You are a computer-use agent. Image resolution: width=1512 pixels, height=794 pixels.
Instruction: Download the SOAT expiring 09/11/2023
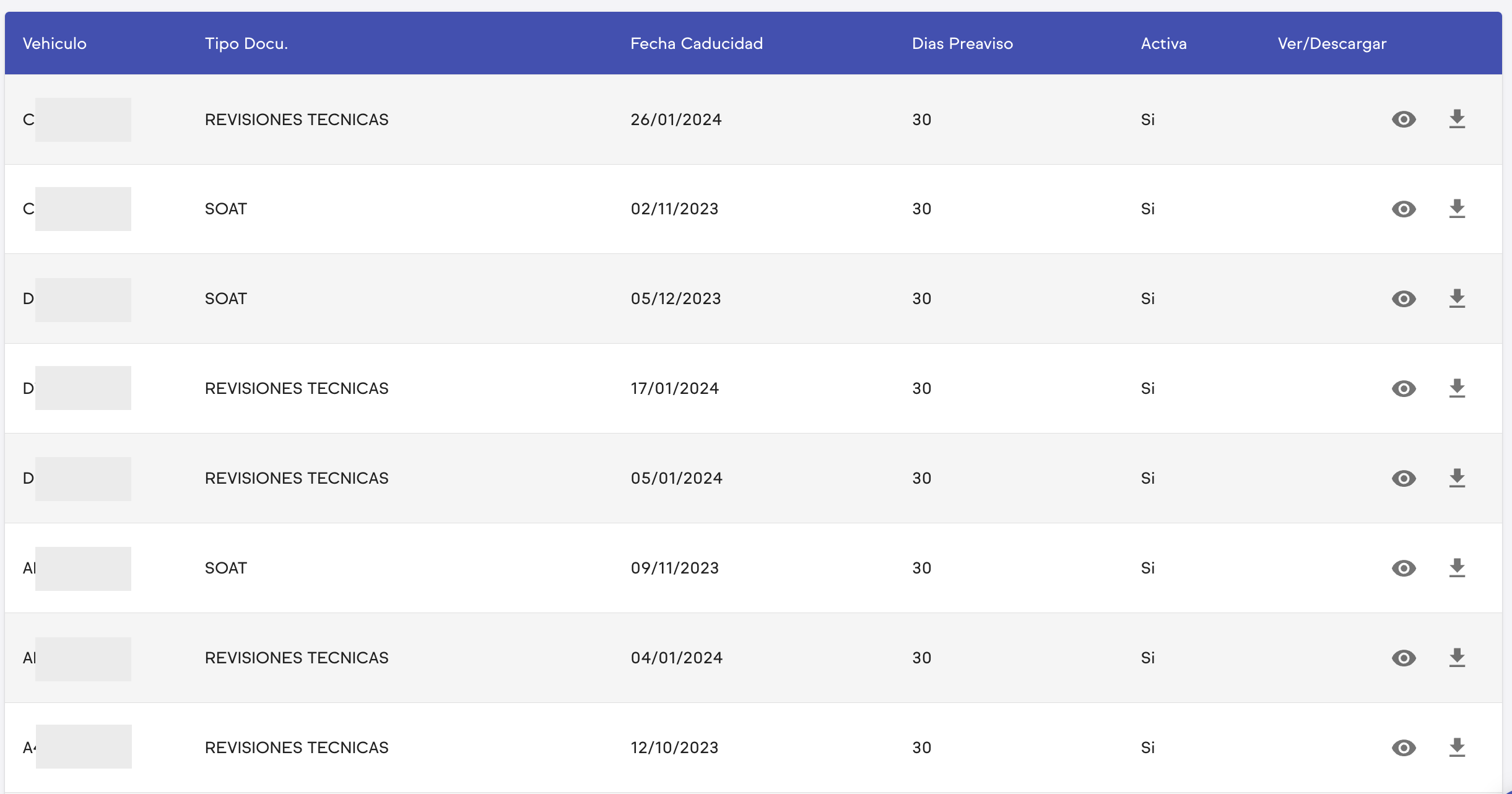click(1457, 568)
